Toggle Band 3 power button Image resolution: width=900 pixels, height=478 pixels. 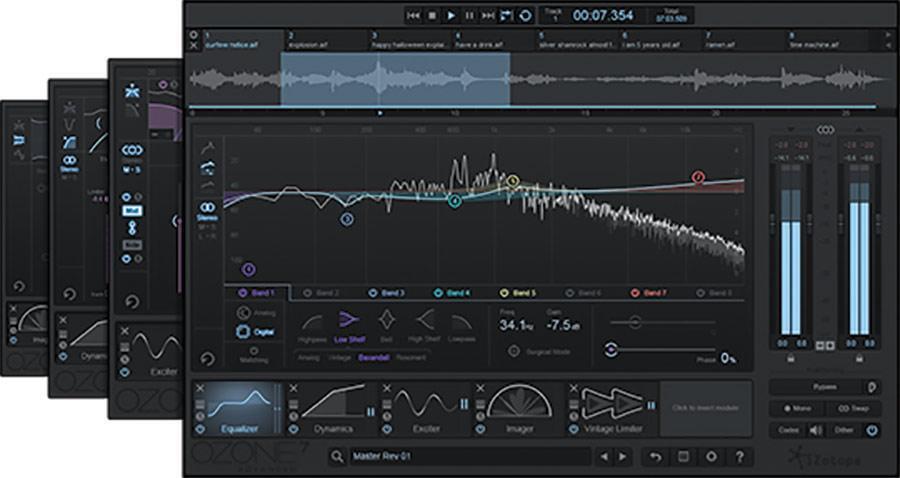(x=373, y=293)
